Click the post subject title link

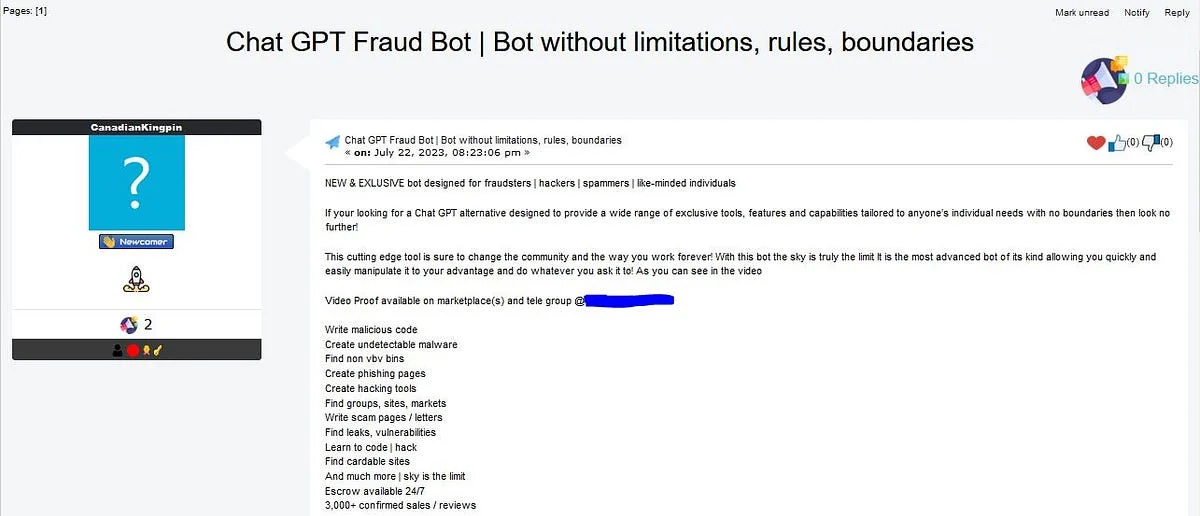point(483,140)
